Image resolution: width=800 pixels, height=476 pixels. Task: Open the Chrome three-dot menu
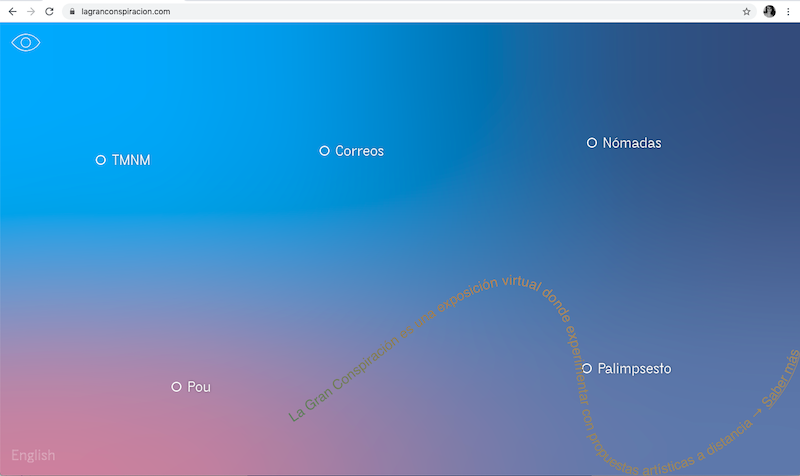point(788,11)
